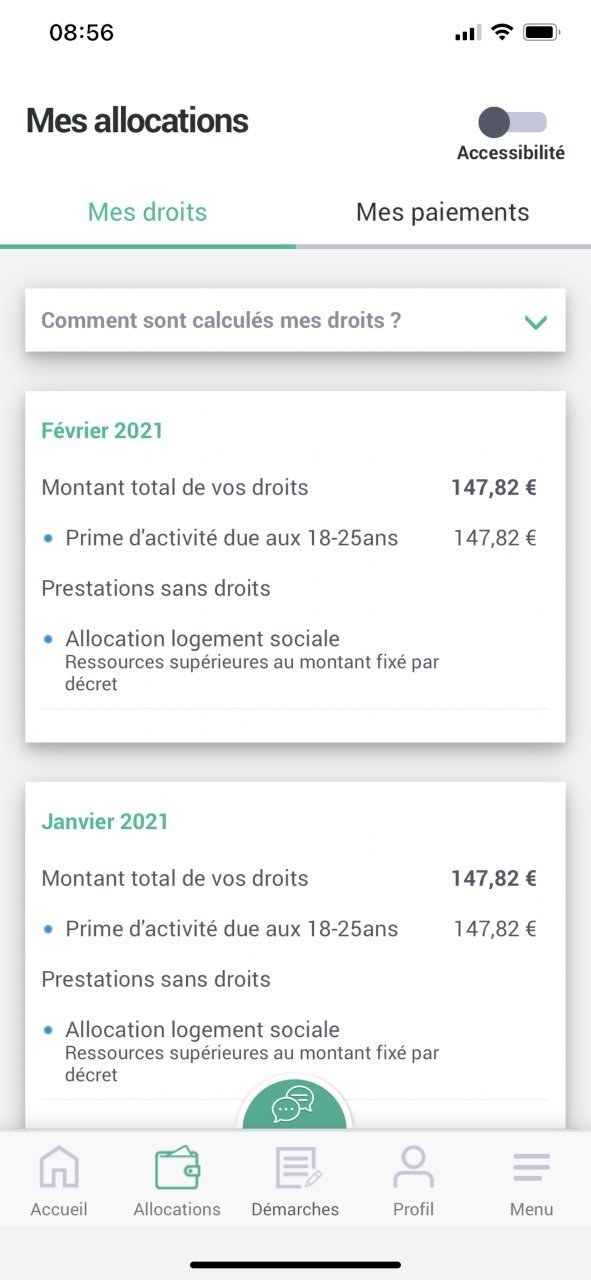Tap the Accessibilité label under the switch
This screenshot has width=591, height=1280.
pyautogui.click(x=511, y=153)
